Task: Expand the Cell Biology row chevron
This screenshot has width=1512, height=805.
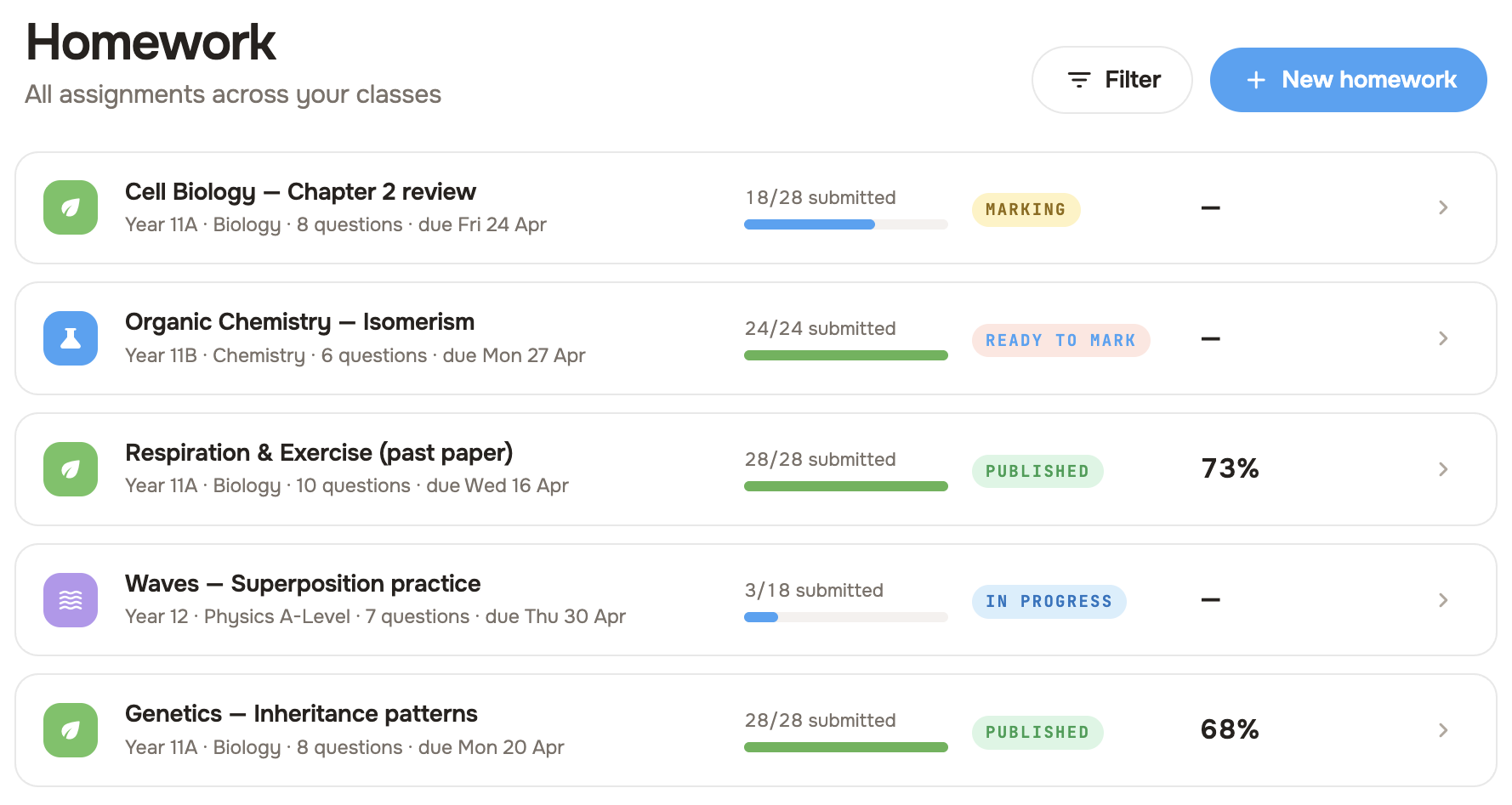Action: click(1443, 207)
